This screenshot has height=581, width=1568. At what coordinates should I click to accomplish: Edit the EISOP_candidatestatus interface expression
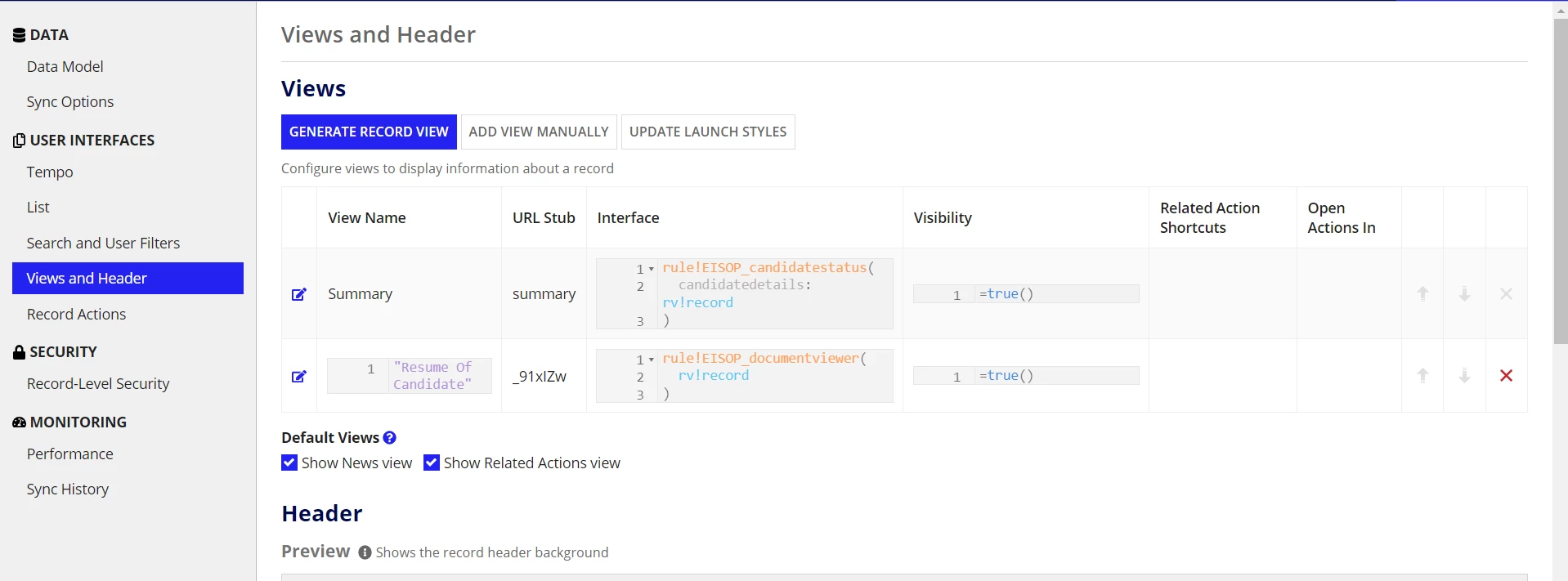745,294
